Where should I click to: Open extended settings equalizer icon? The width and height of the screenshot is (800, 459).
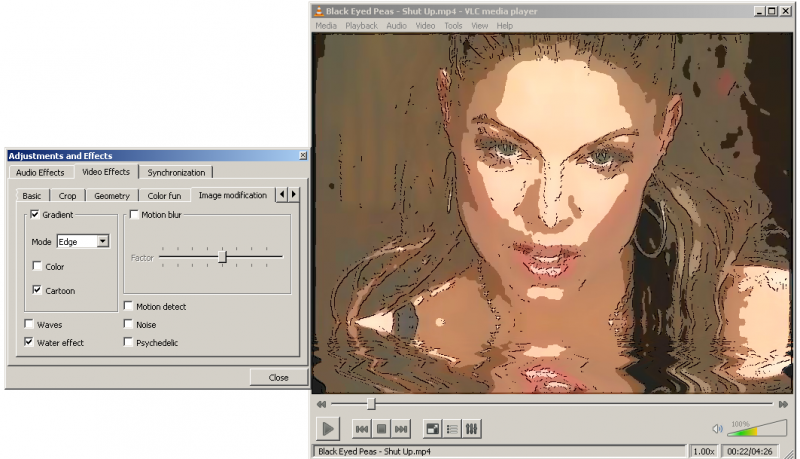[x=471, y=429]
